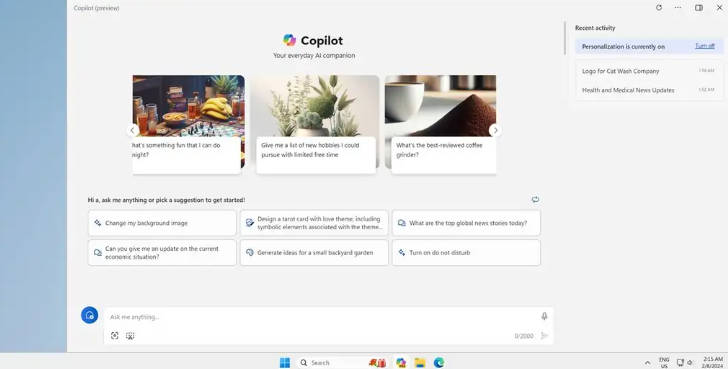Click the ENG US language indicator
The width and height of the screenshot is (728, 369).
[664, 363]
